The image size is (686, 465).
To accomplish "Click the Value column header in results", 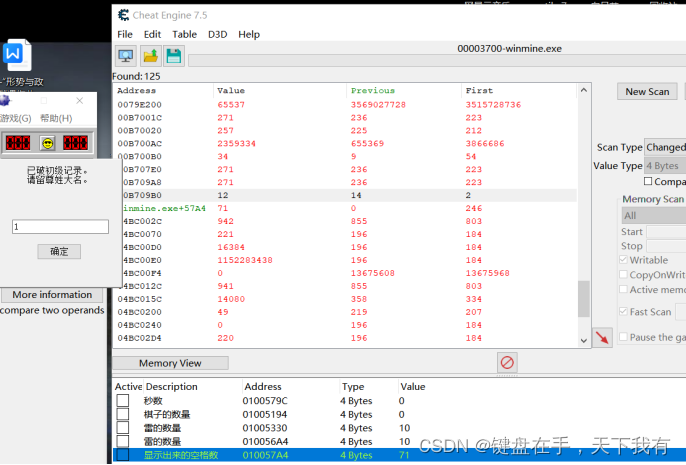I will [x=280, y=91].
